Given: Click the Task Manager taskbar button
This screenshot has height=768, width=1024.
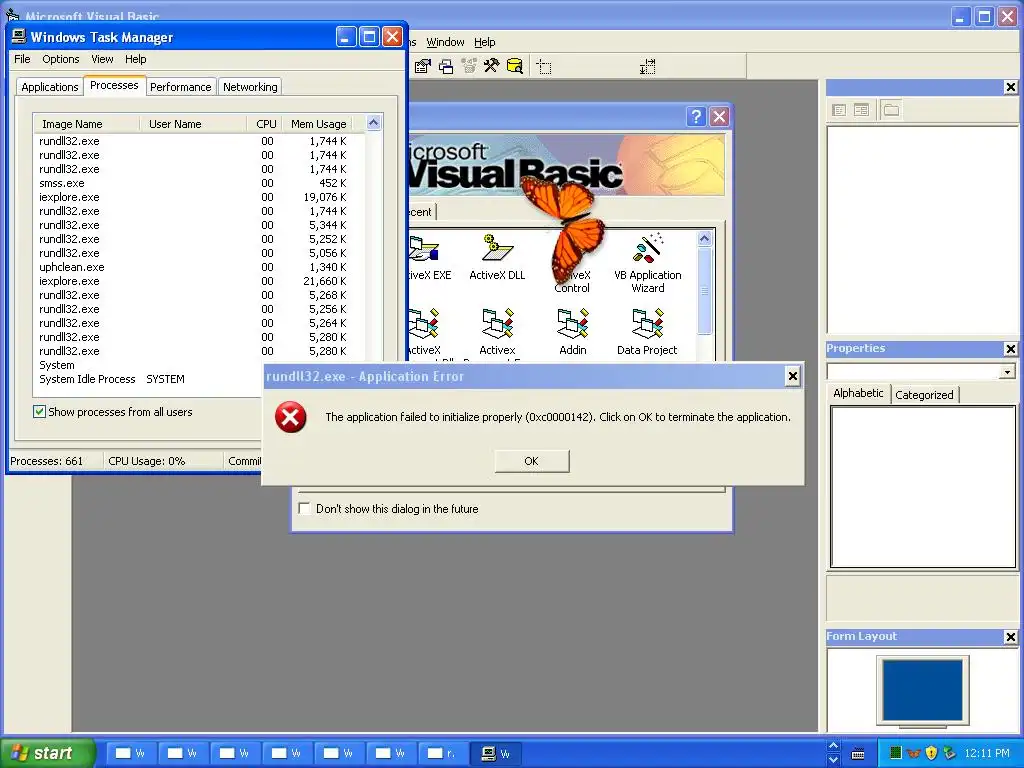Looking at the screenshot, I should pos(496,753).
